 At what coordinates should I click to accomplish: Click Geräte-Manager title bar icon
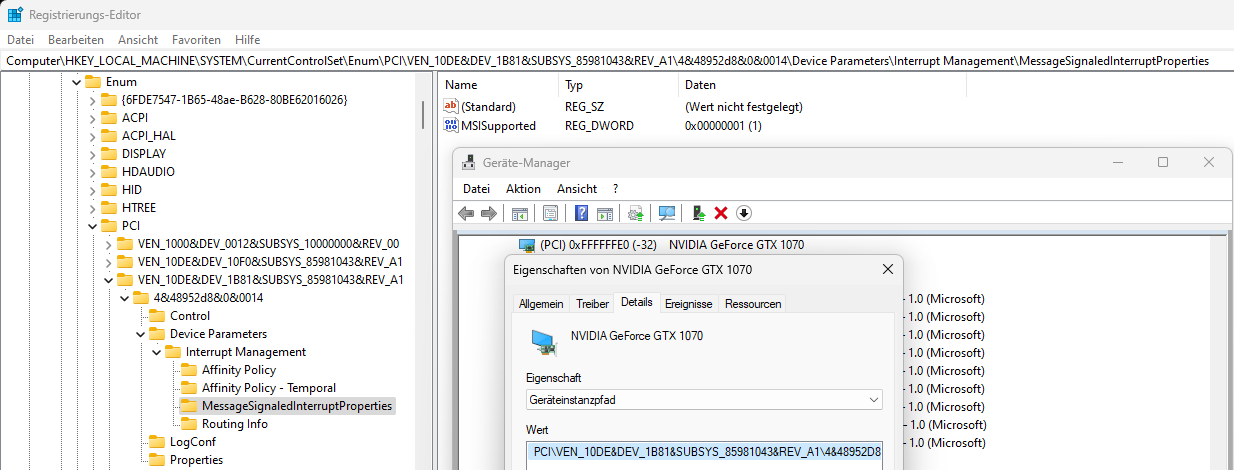pyautogui.click(x=469, y=162)
